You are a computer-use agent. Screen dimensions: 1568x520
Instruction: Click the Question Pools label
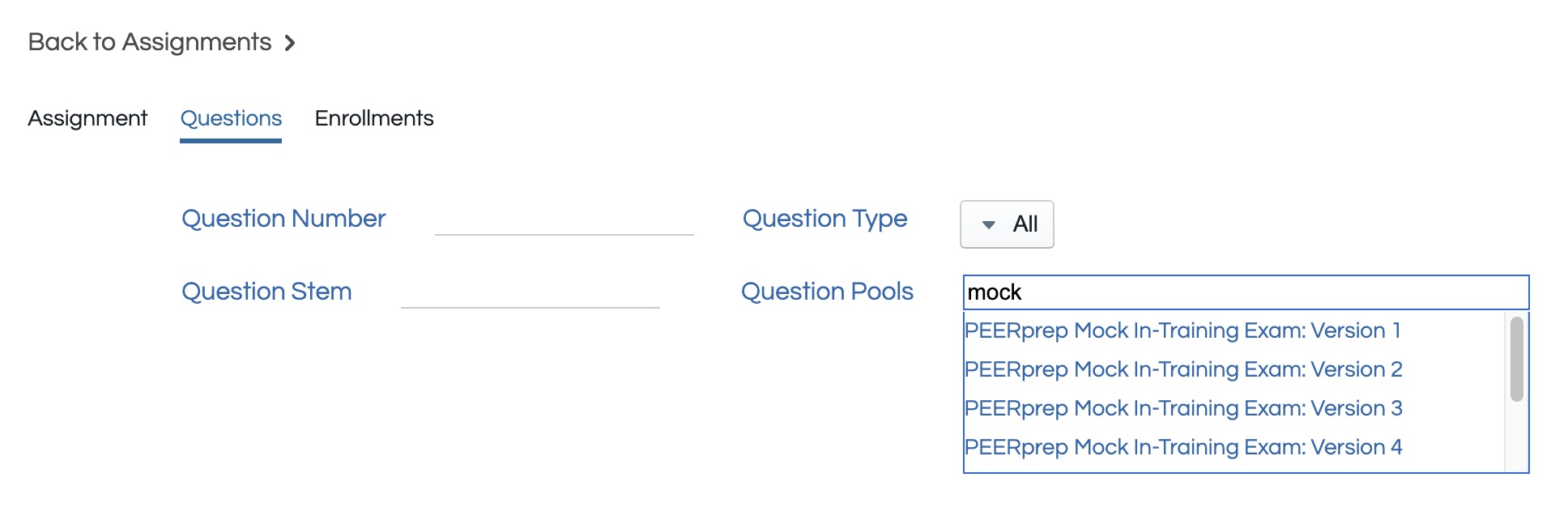pyautogui.click(x=827, y=292)
